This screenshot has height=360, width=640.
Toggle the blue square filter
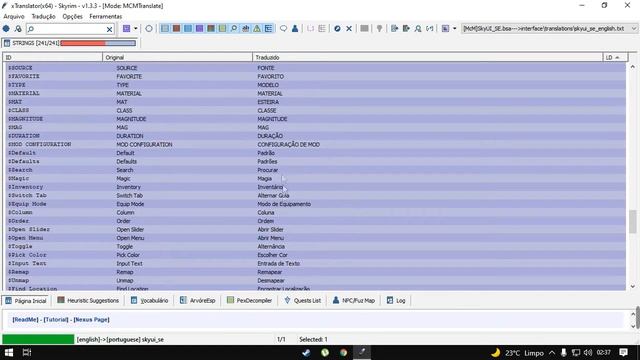pyautogui.click(x=188, y=29)
